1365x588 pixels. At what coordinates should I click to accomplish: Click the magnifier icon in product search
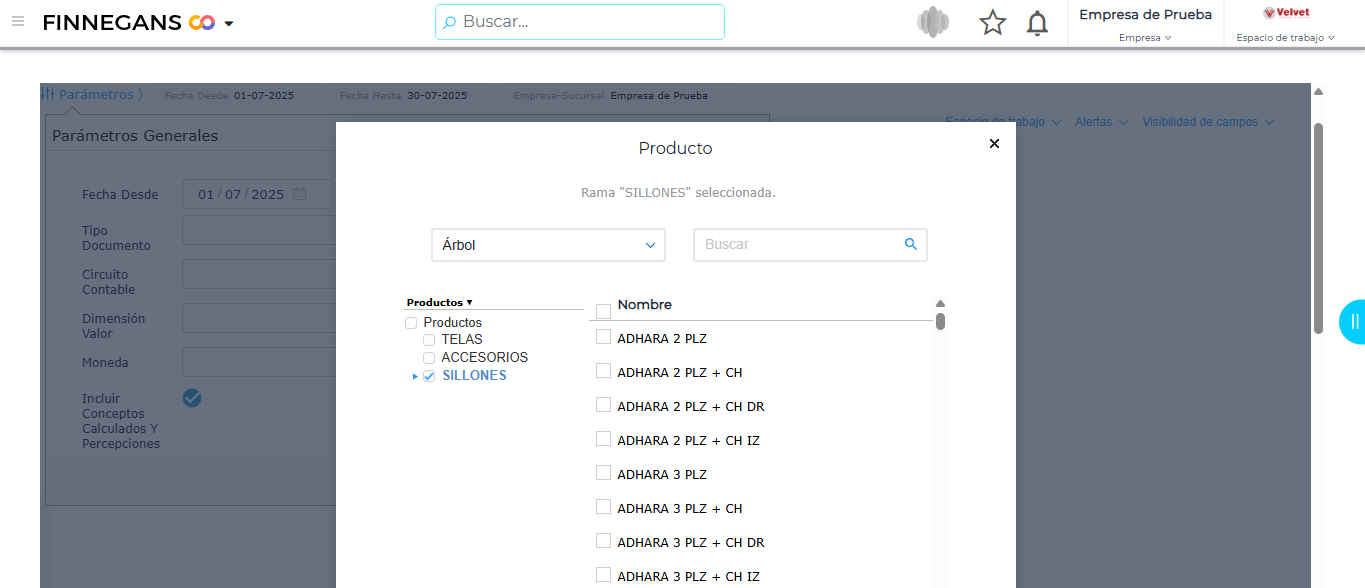tap(910, 244)
